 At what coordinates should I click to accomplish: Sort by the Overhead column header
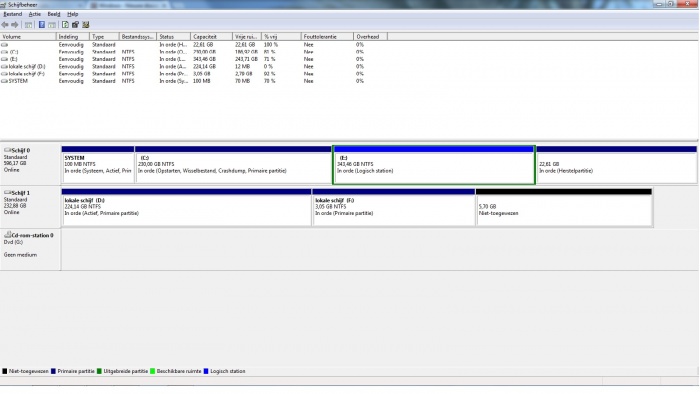tap(370, 37)
